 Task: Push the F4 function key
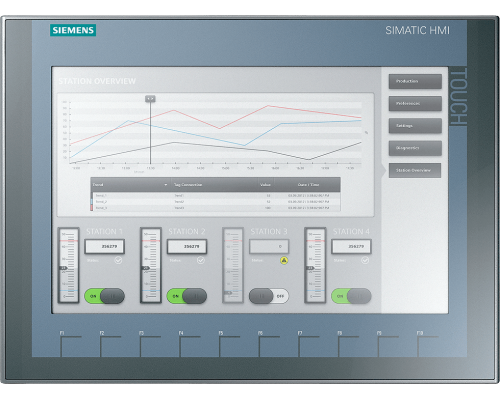pos(190,345)
